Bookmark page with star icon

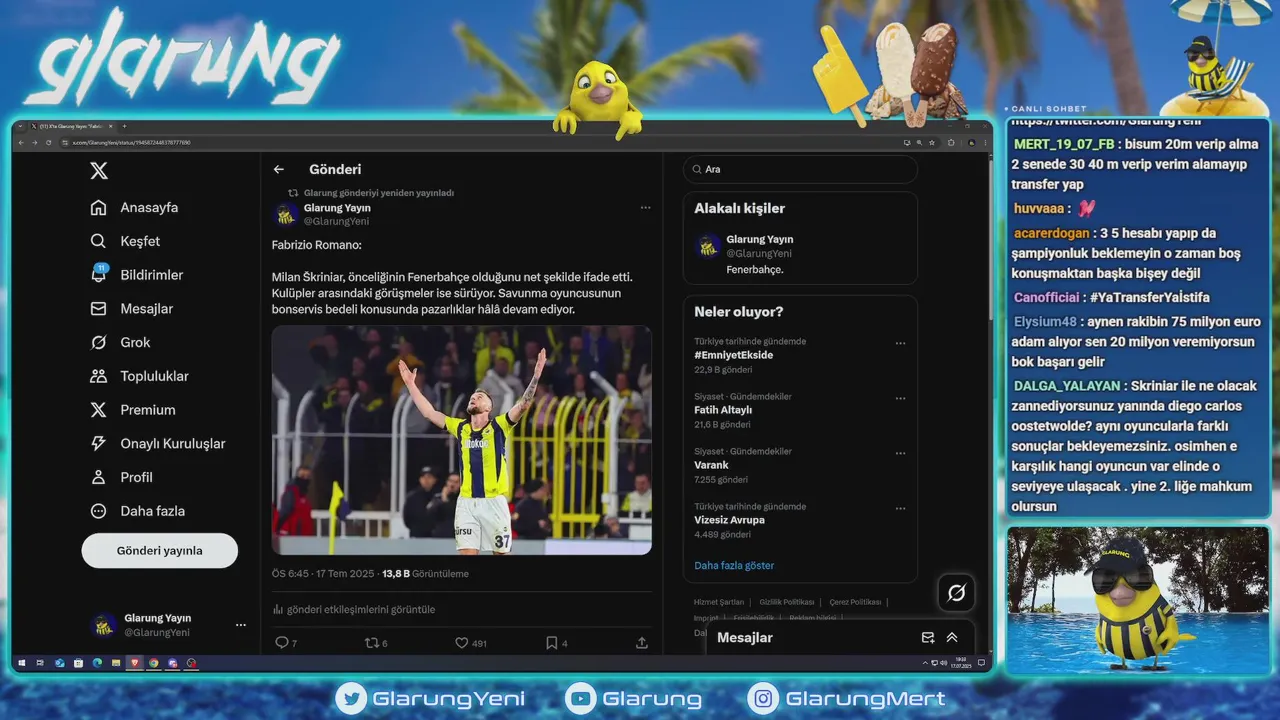933,143
